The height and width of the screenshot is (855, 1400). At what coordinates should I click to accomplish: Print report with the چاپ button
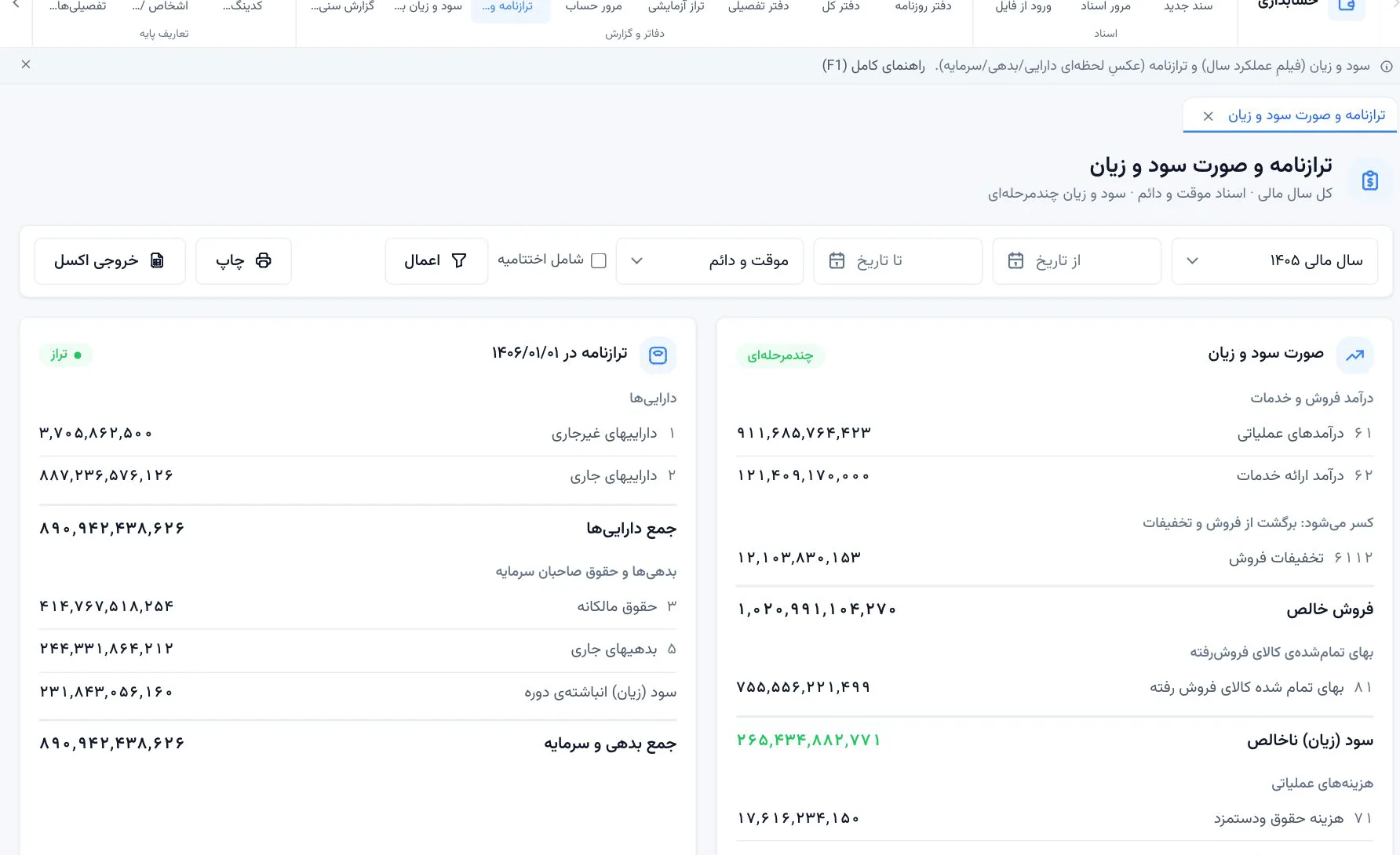click(243, 261)
